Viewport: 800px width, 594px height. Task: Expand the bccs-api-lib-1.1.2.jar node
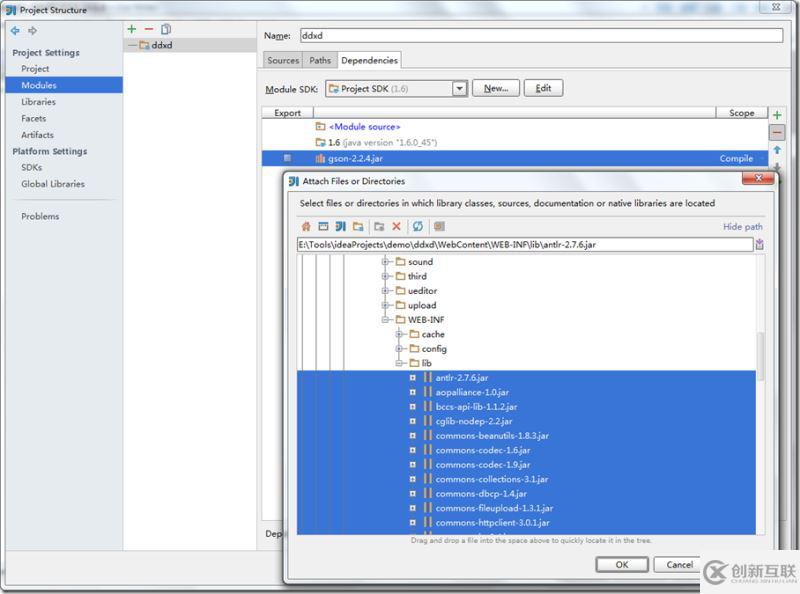tap(413, 407)
